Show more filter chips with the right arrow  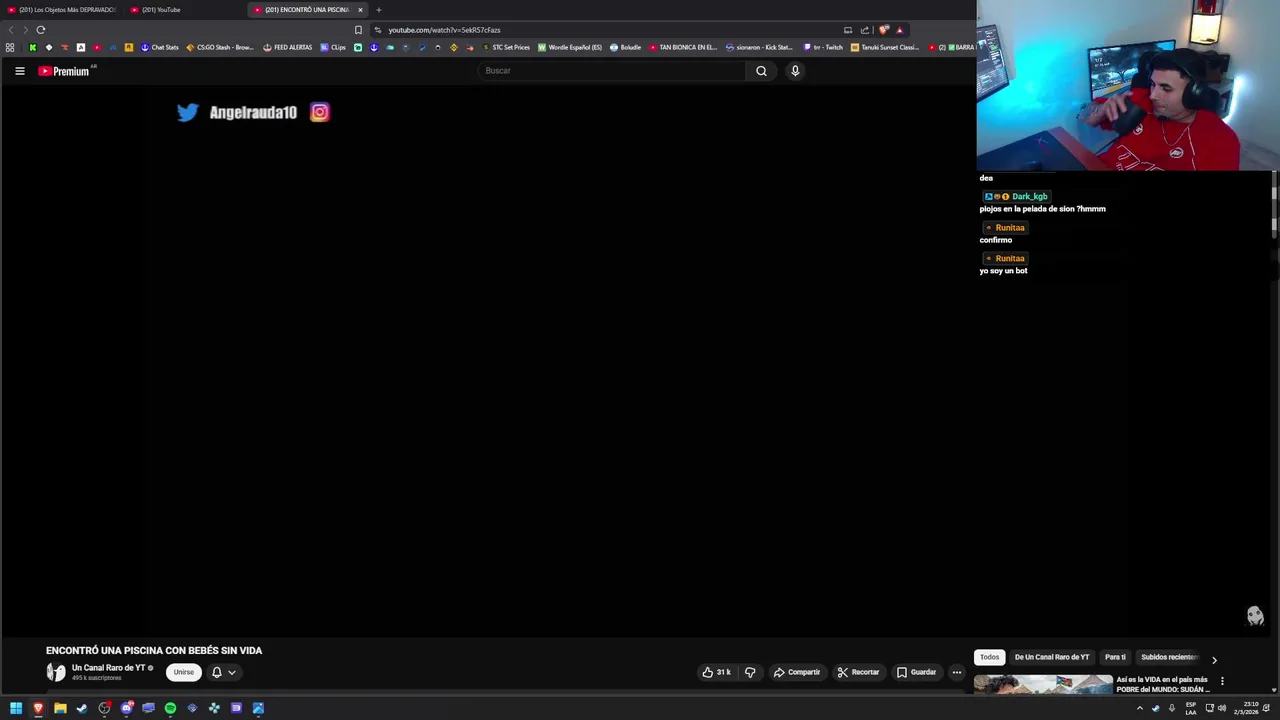[x=1214, y=660]
